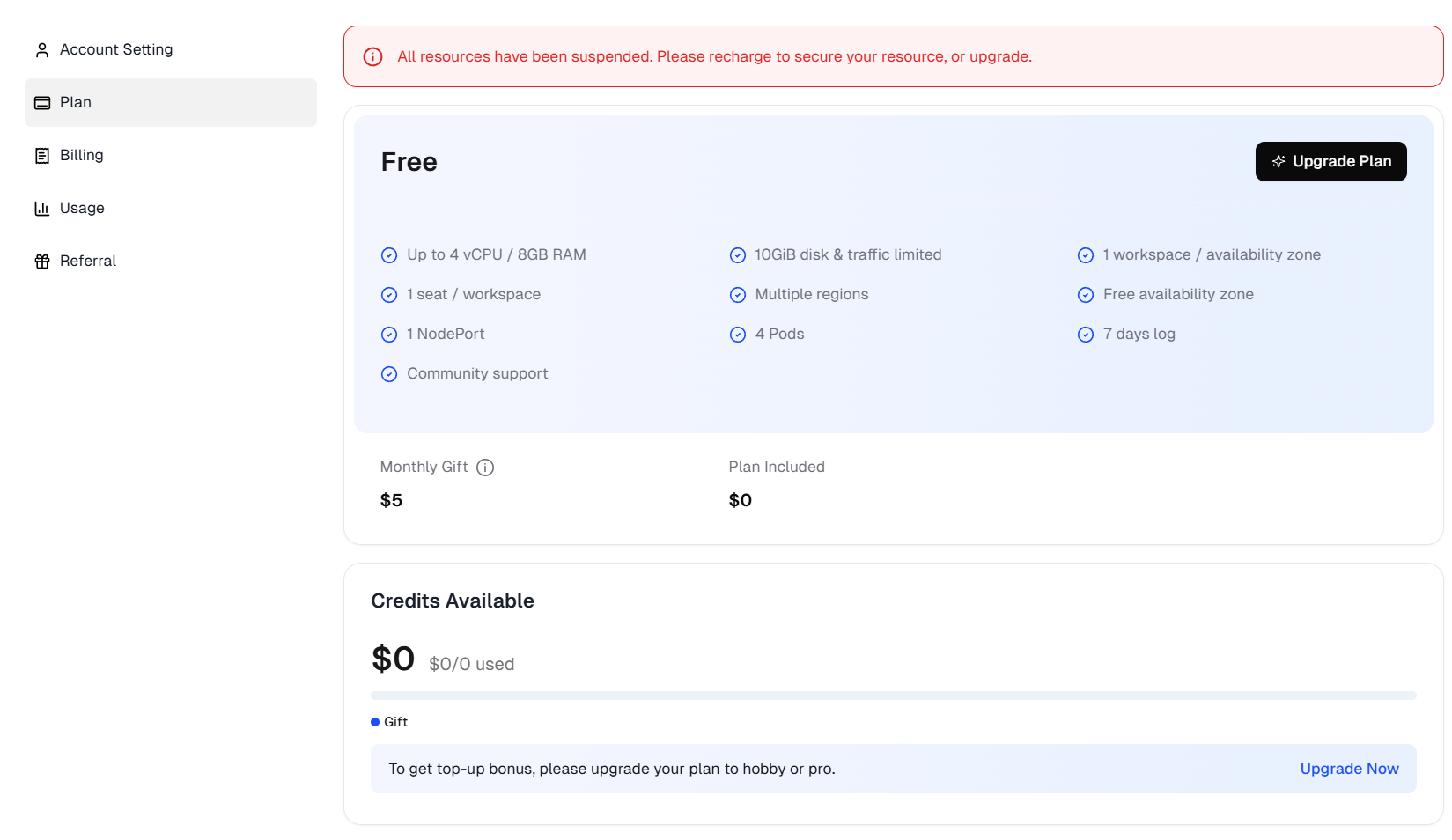Click the blue Gift legend dot
This screenshot has width=1452, height=840.
(x=375, y=722)
